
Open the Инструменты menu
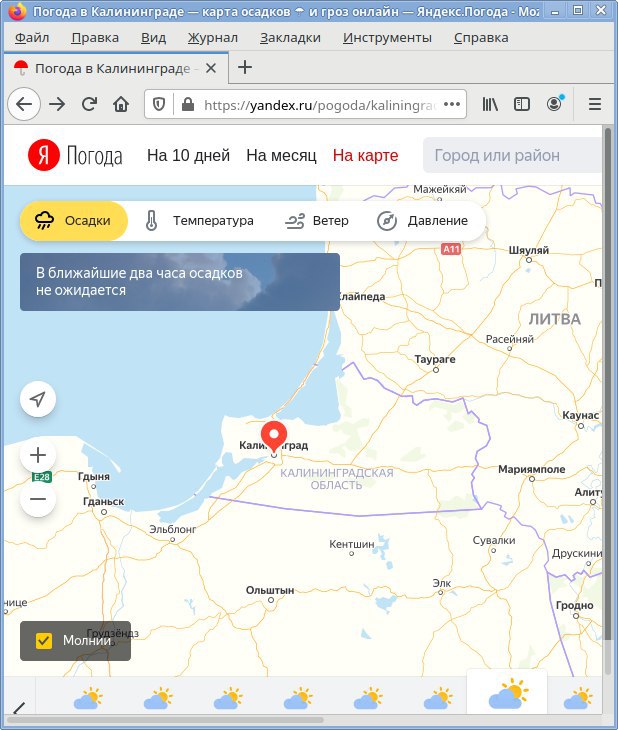387,37
